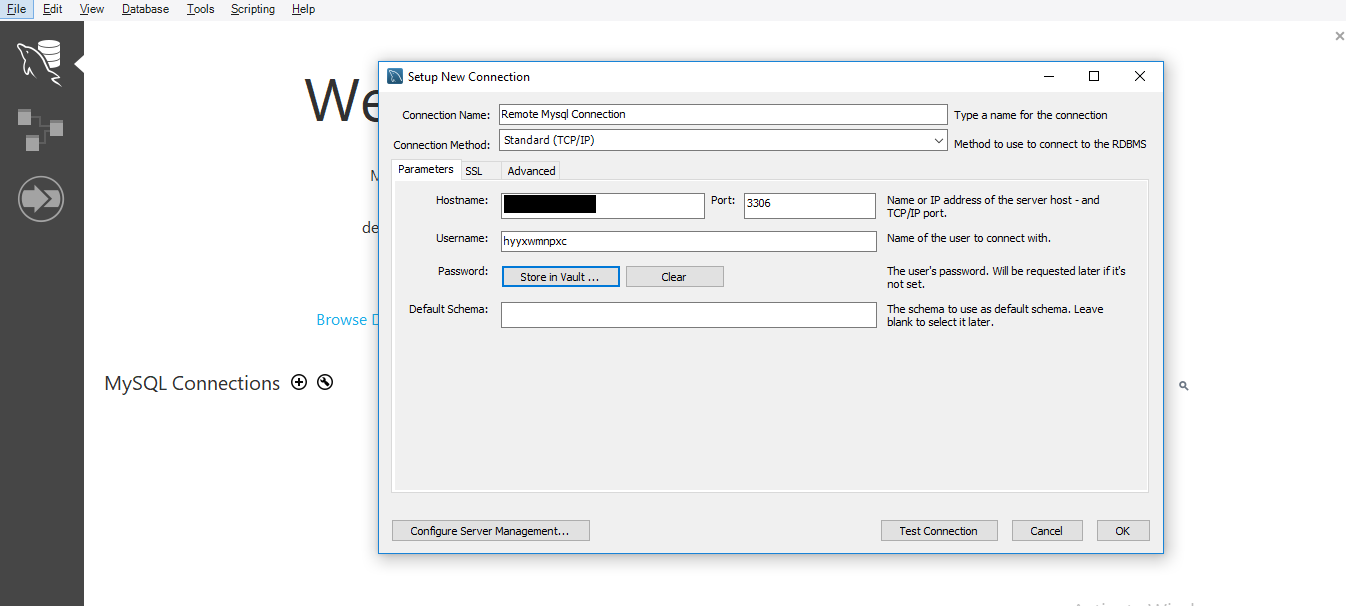This screenshot has height=606, width=1346.
Task: Open the File menu
Action: (16, 9)
